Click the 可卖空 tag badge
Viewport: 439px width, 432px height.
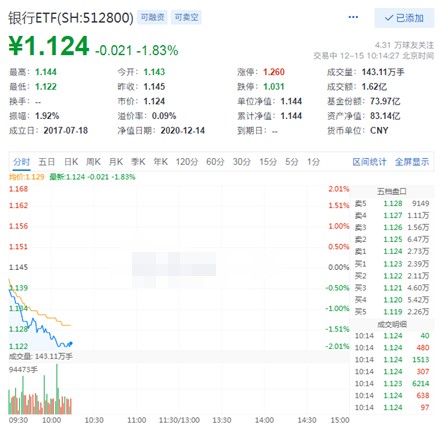(186, 17)
